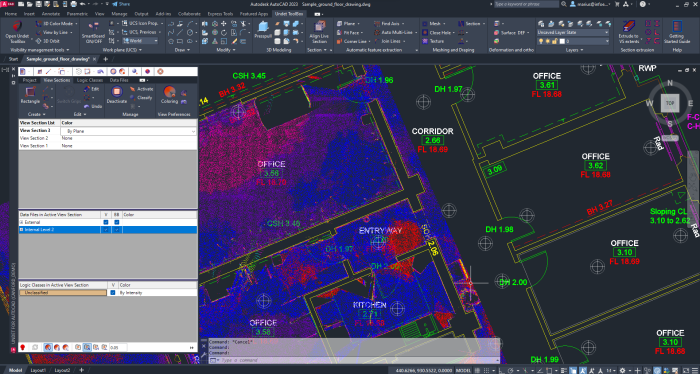
Task: Click the red lamp icon in the bottom panel toolbar
Action: (x=22, y=347)
